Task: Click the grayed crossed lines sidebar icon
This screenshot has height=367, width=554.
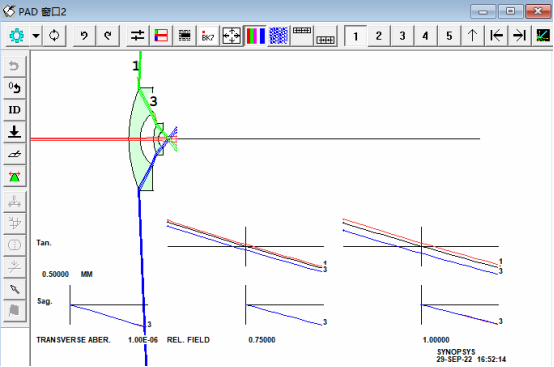Action: pyautogui.click(x=14, y=267)
